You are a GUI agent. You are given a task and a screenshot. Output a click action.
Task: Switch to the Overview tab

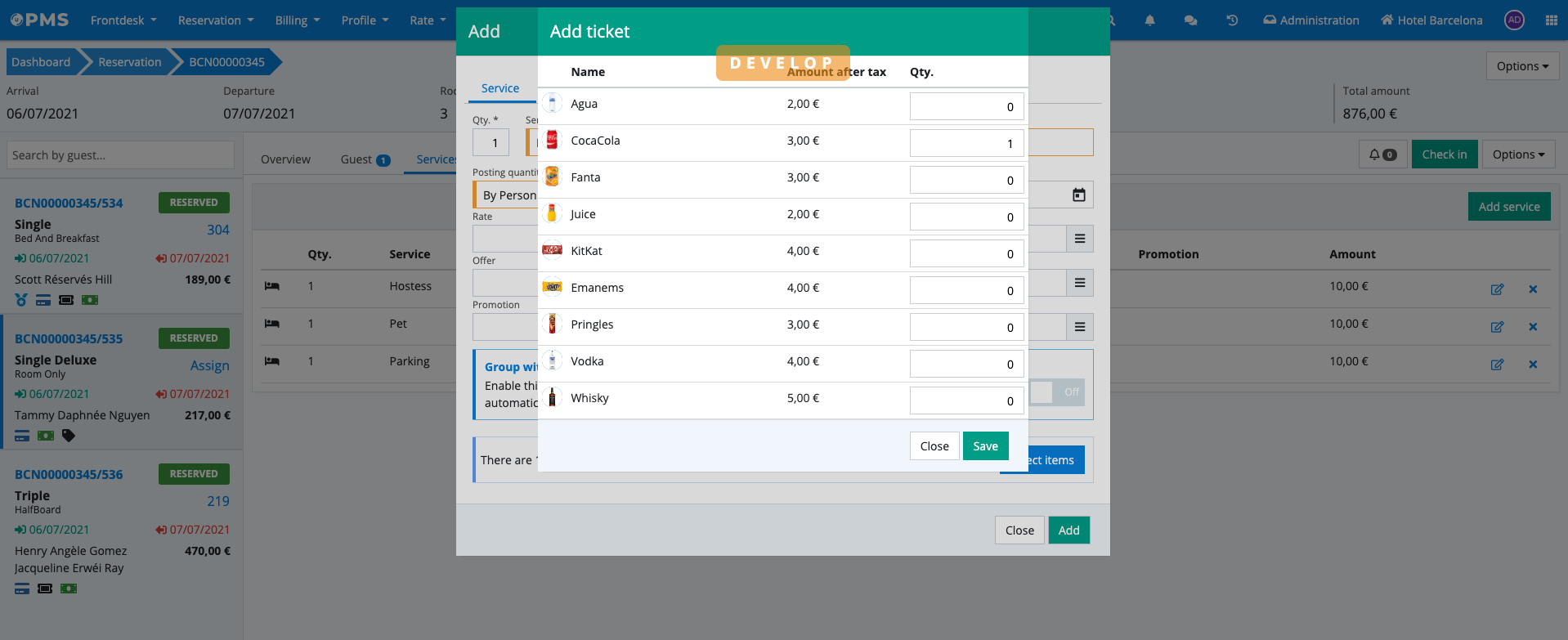pyautogui.click(x=285, y=159)
